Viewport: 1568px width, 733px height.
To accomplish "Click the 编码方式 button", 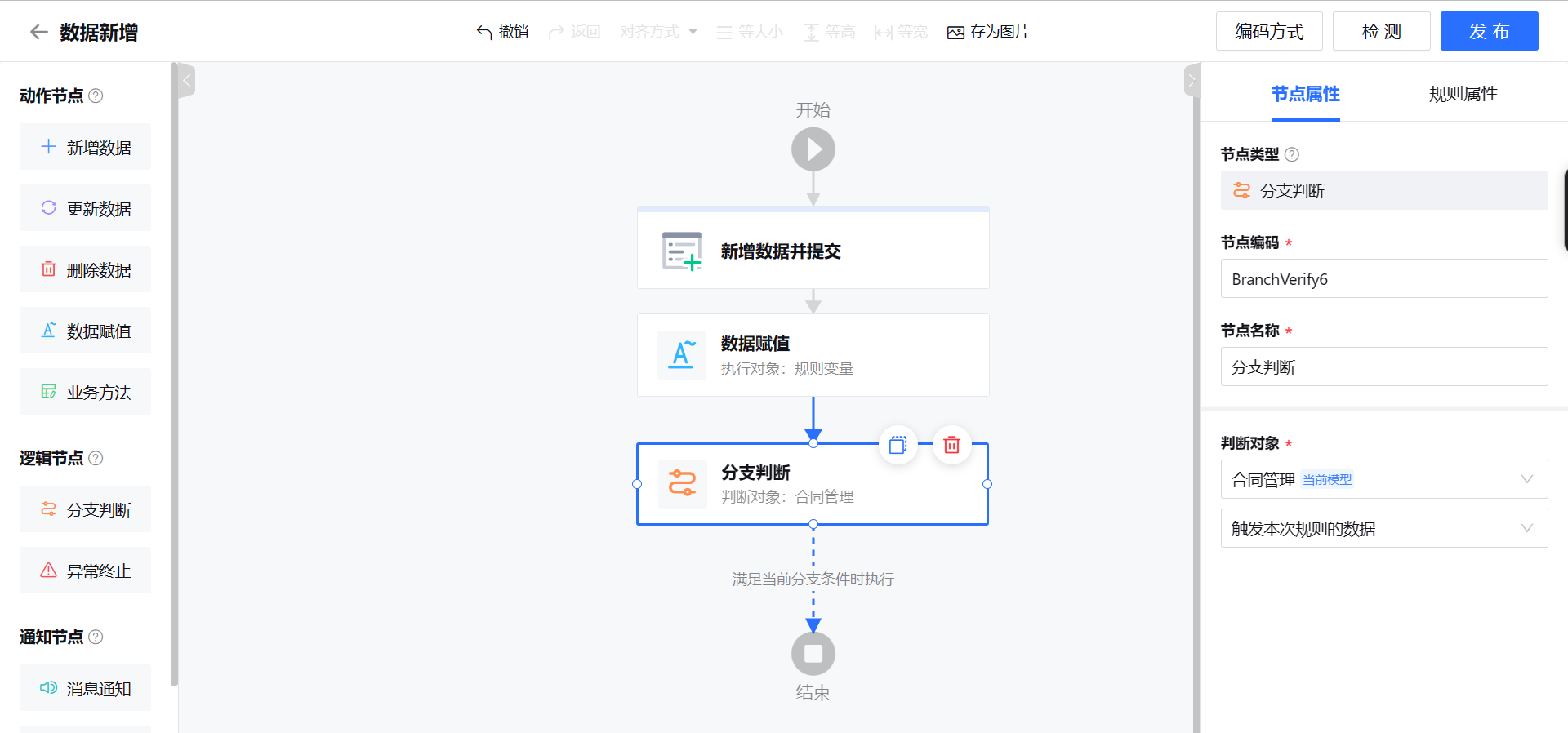I will point(1269,31).
